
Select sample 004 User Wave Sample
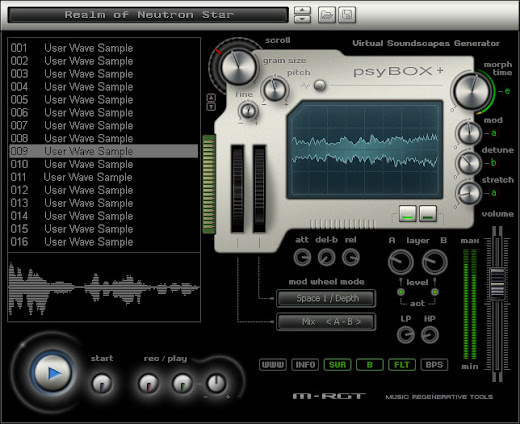coord(104,87)
